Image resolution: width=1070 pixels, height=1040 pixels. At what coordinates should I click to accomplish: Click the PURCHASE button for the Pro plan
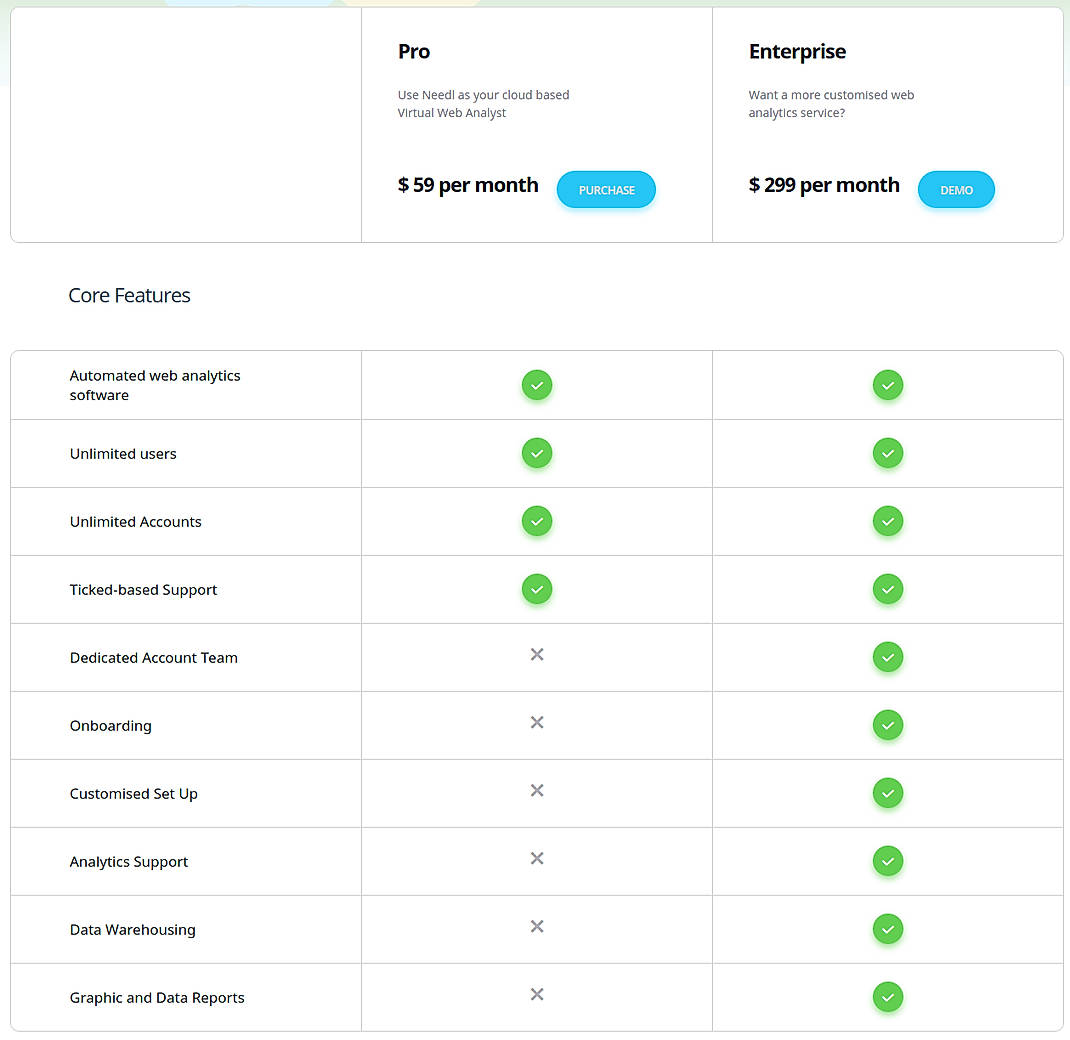tap(606, 189)
